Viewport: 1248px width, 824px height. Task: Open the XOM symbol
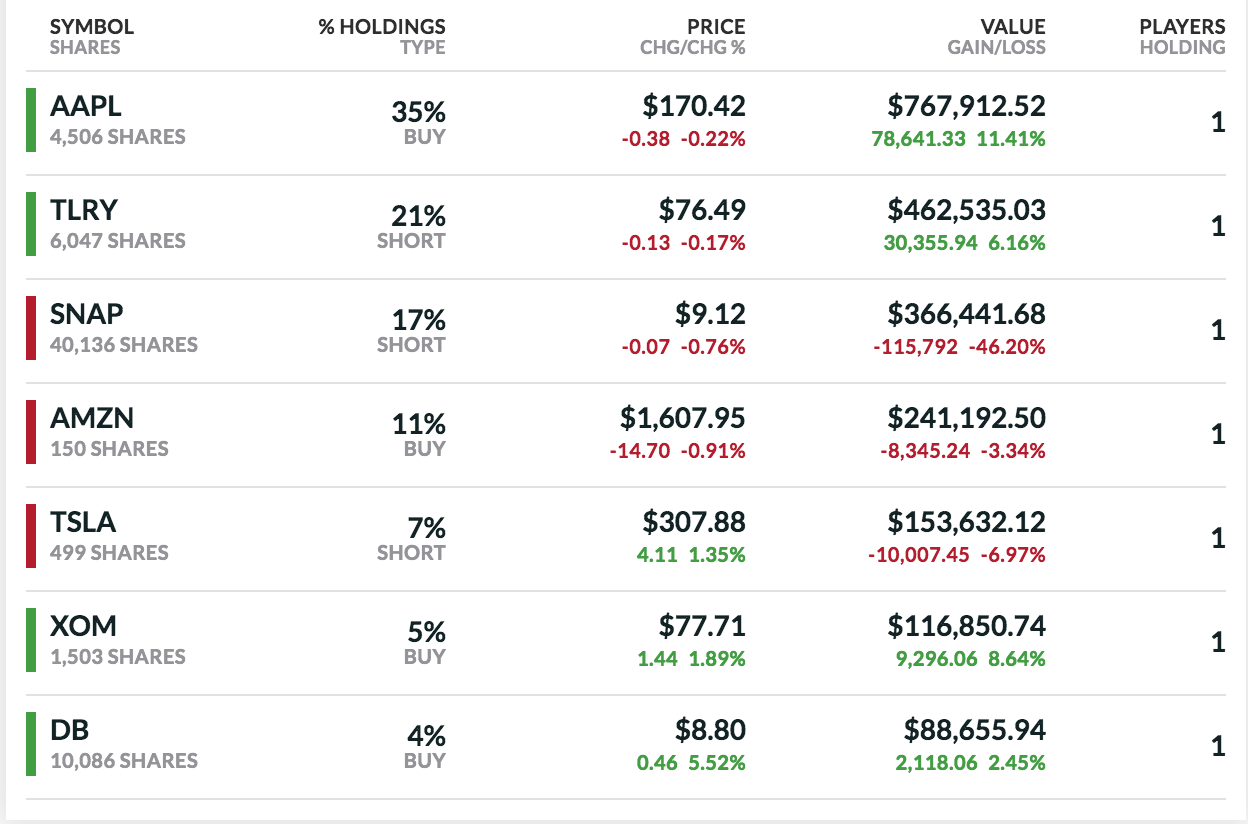pos(83,626)
